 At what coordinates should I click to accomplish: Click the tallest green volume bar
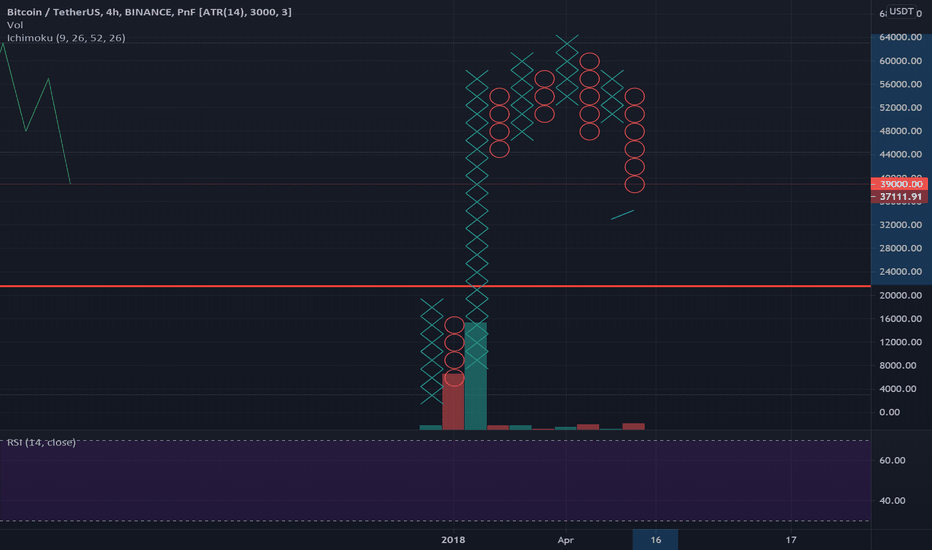coord(476,376)
